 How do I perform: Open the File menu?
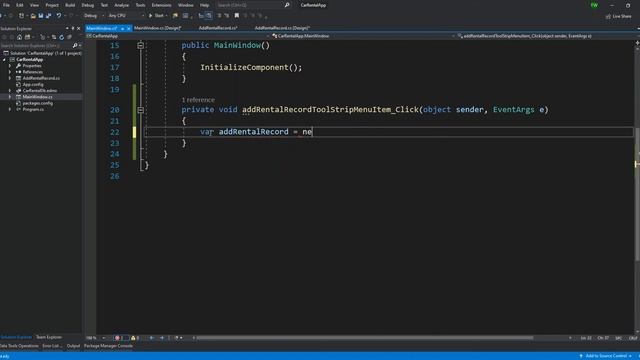click(x=6, y=5)
